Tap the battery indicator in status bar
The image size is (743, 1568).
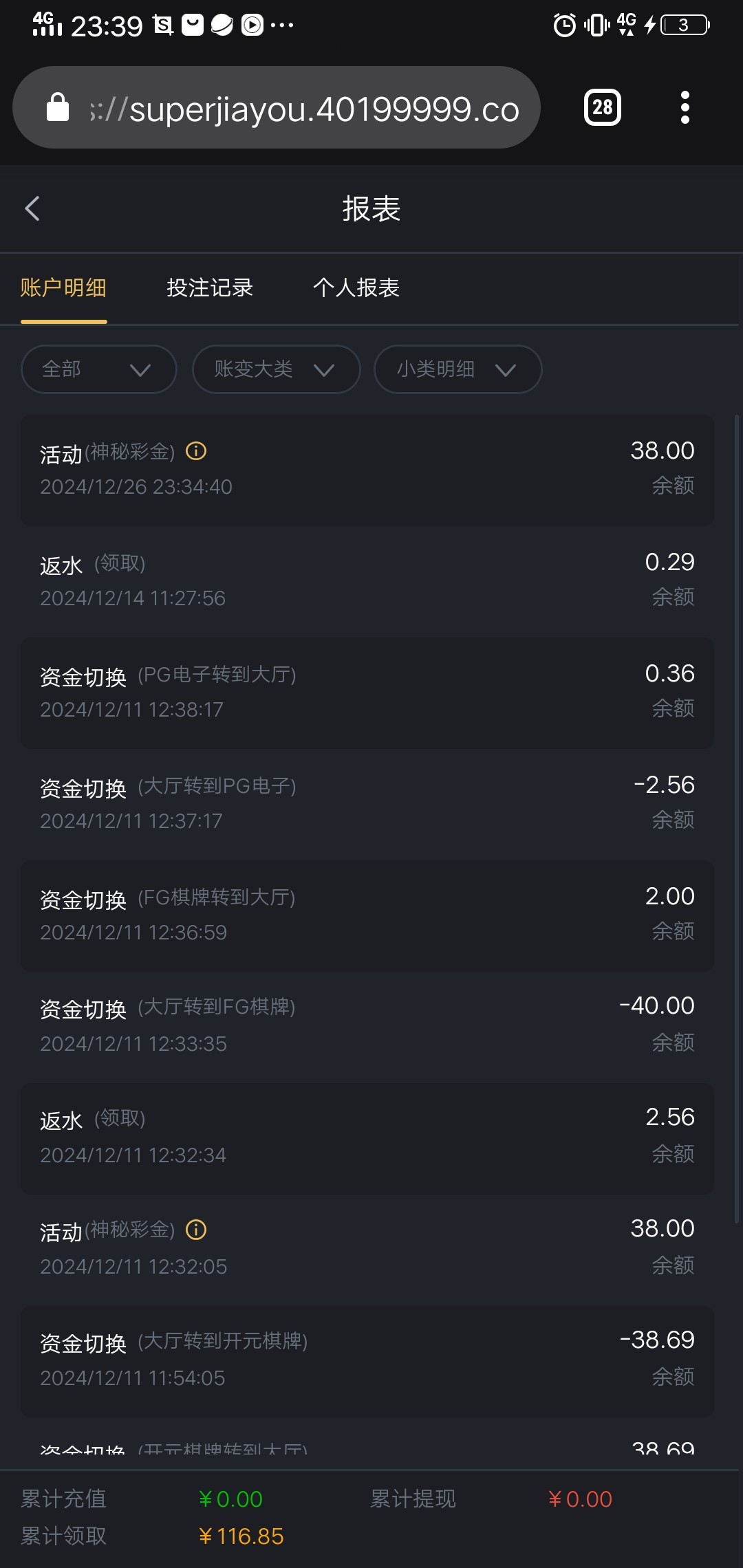point(685,25)
